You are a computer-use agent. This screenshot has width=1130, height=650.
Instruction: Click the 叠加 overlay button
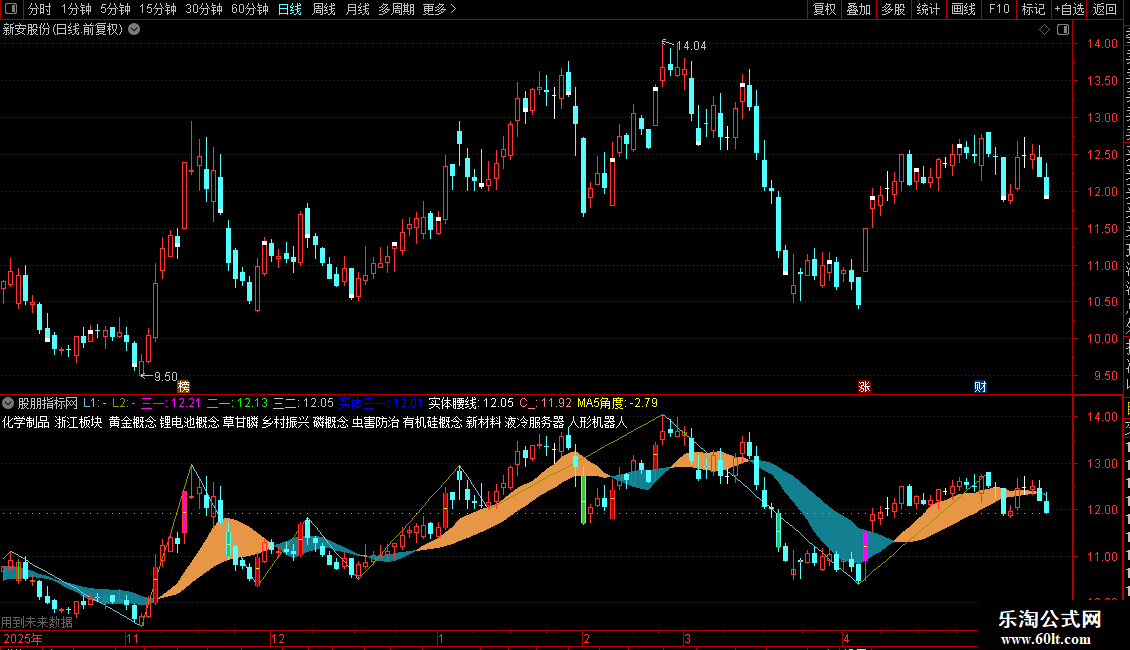click(859, 9)
